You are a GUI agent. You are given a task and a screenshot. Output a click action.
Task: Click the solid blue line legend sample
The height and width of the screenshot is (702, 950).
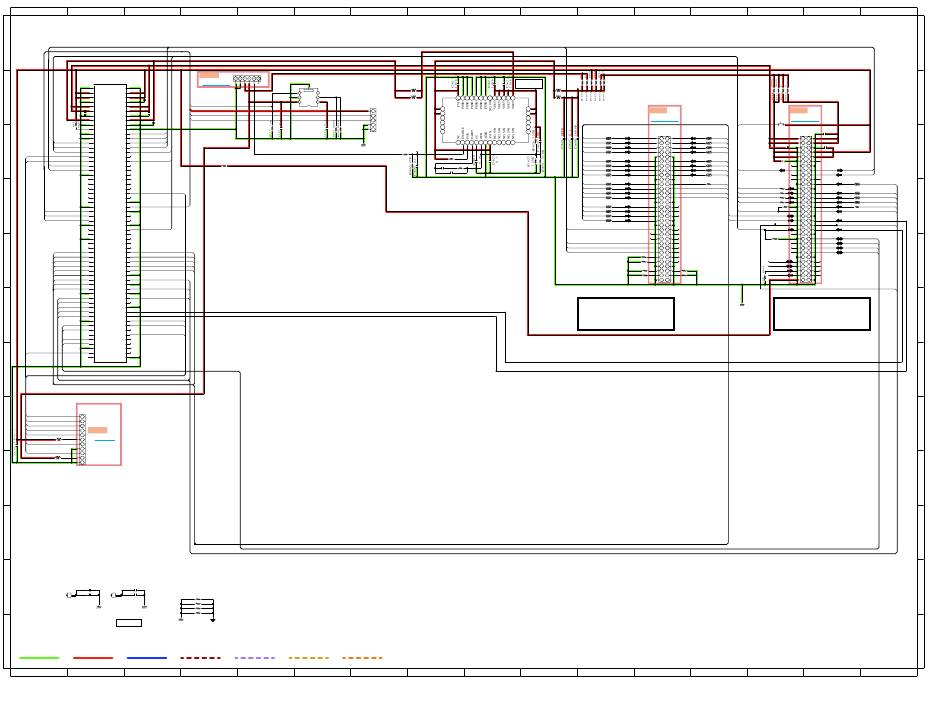coord(147,658)
